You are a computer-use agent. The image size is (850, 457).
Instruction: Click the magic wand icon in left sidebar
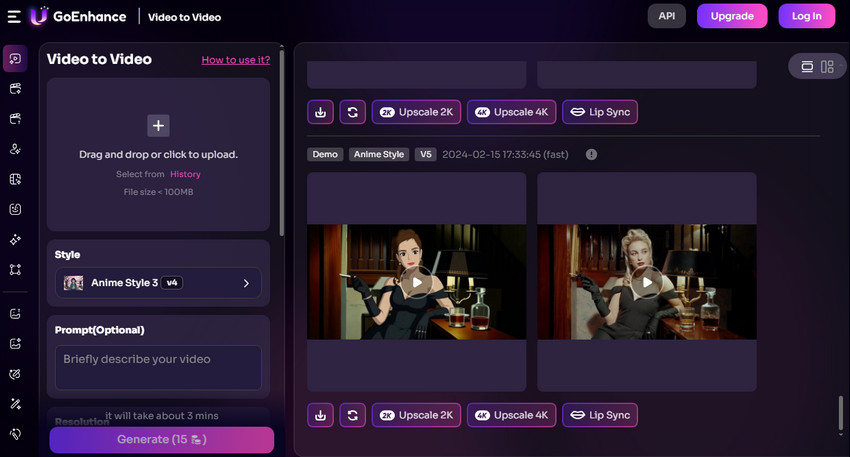(15, 404)
